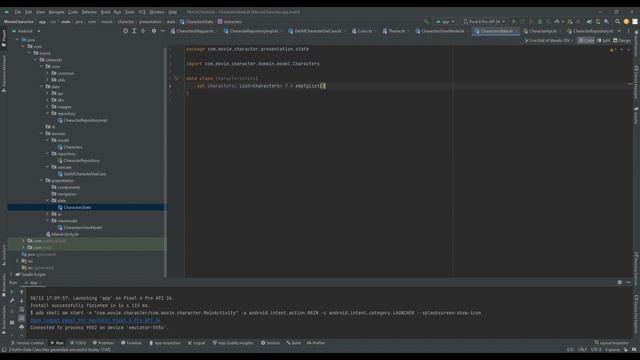Click the UTF-8 encoding status entry

coord(596,349)
